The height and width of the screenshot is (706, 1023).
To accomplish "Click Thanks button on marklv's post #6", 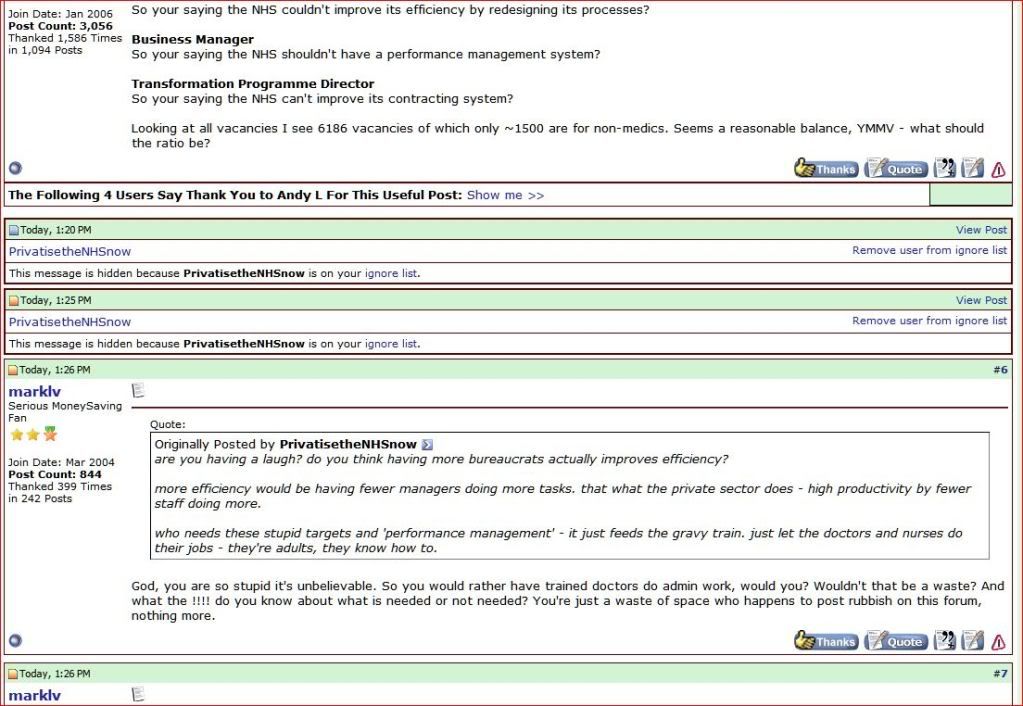I will [825, 641].
